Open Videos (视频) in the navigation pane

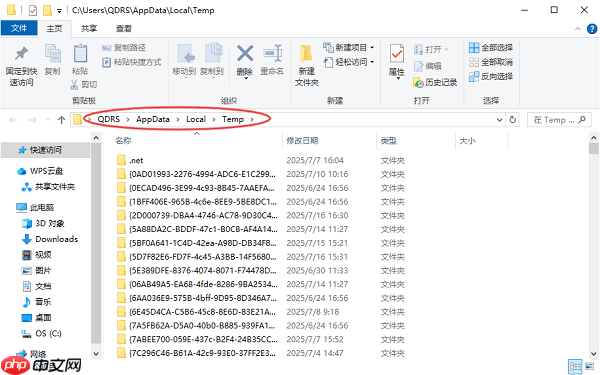[x=37, y=255]
